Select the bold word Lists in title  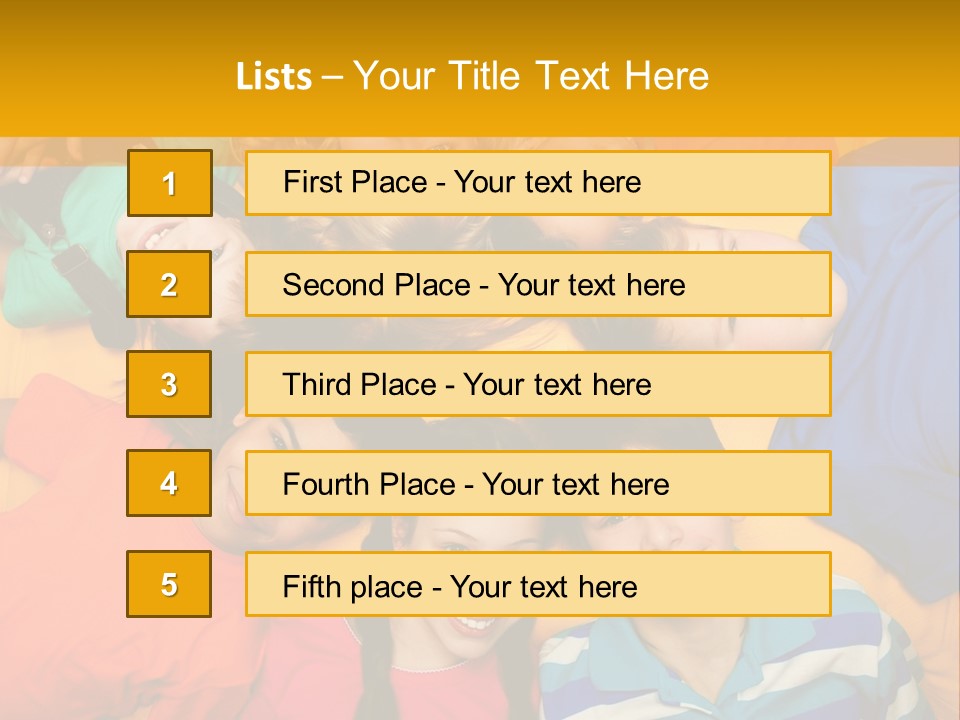coord(274,77)
